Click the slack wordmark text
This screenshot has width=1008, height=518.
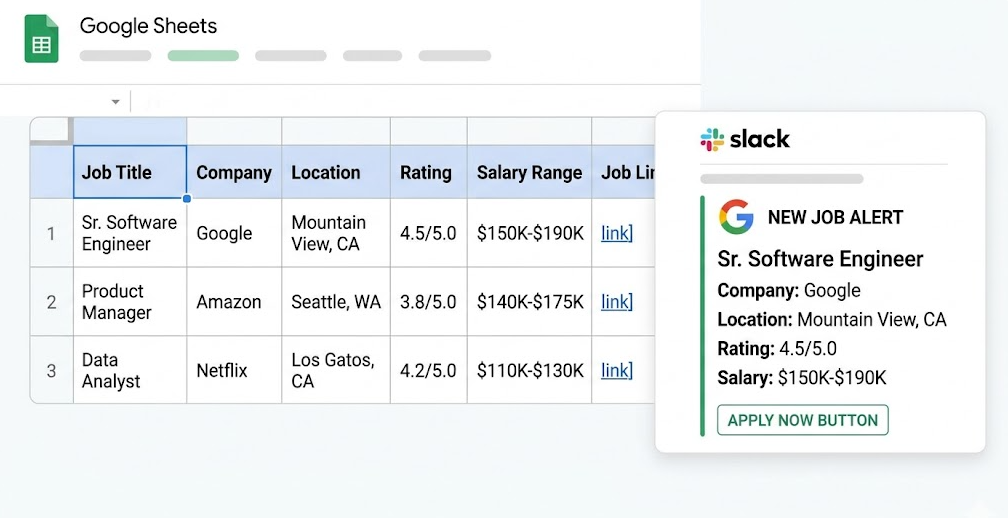click(759, 139)
